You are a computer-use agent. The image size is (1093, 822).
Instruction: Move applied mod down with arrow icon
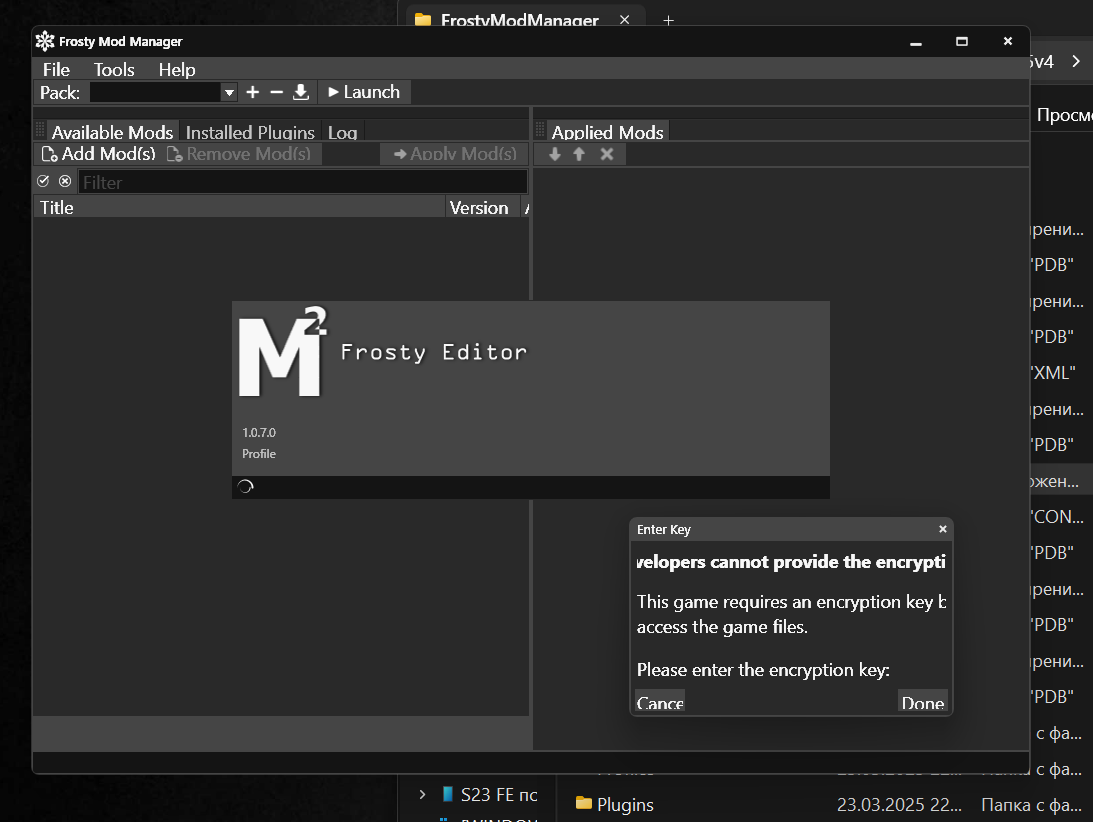point(555,154)
